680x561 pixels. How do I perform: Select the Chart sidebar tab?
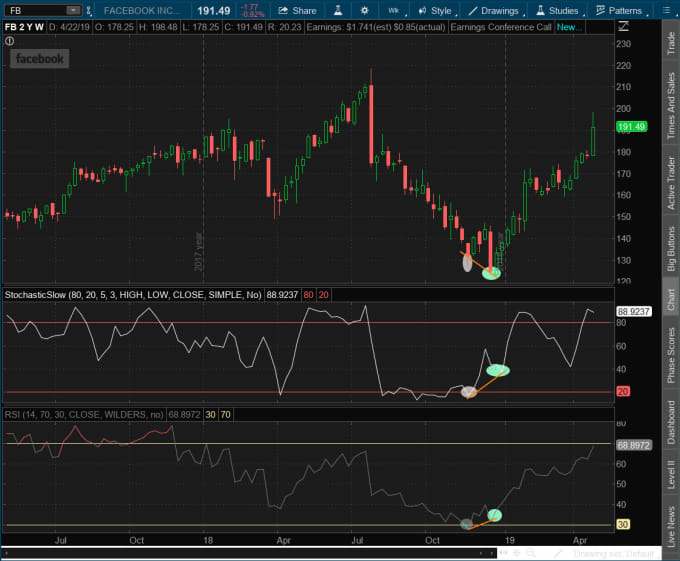(x=671, y=298)
